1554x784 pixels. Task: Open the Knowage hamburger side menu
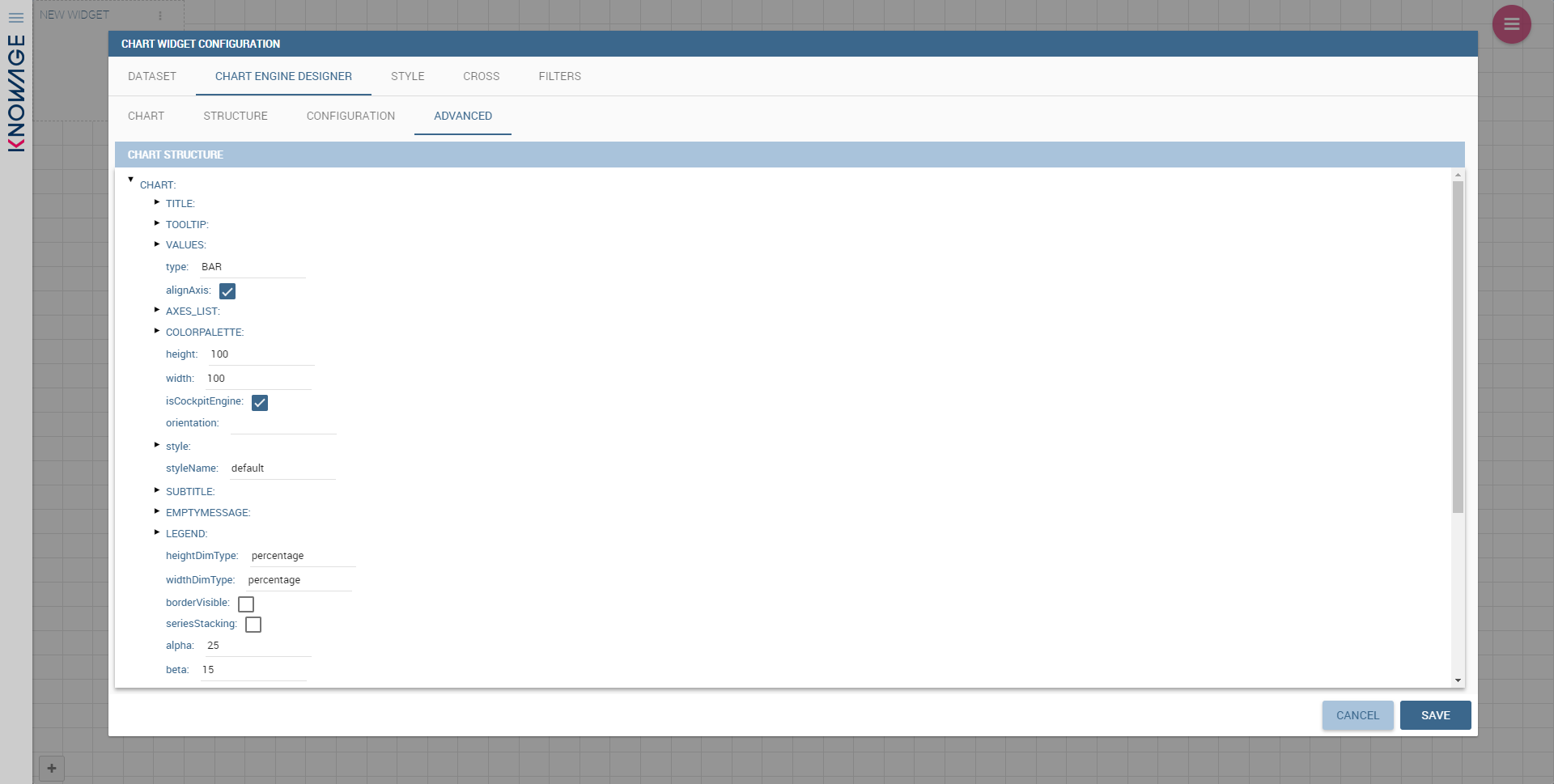tap(16, 17)
